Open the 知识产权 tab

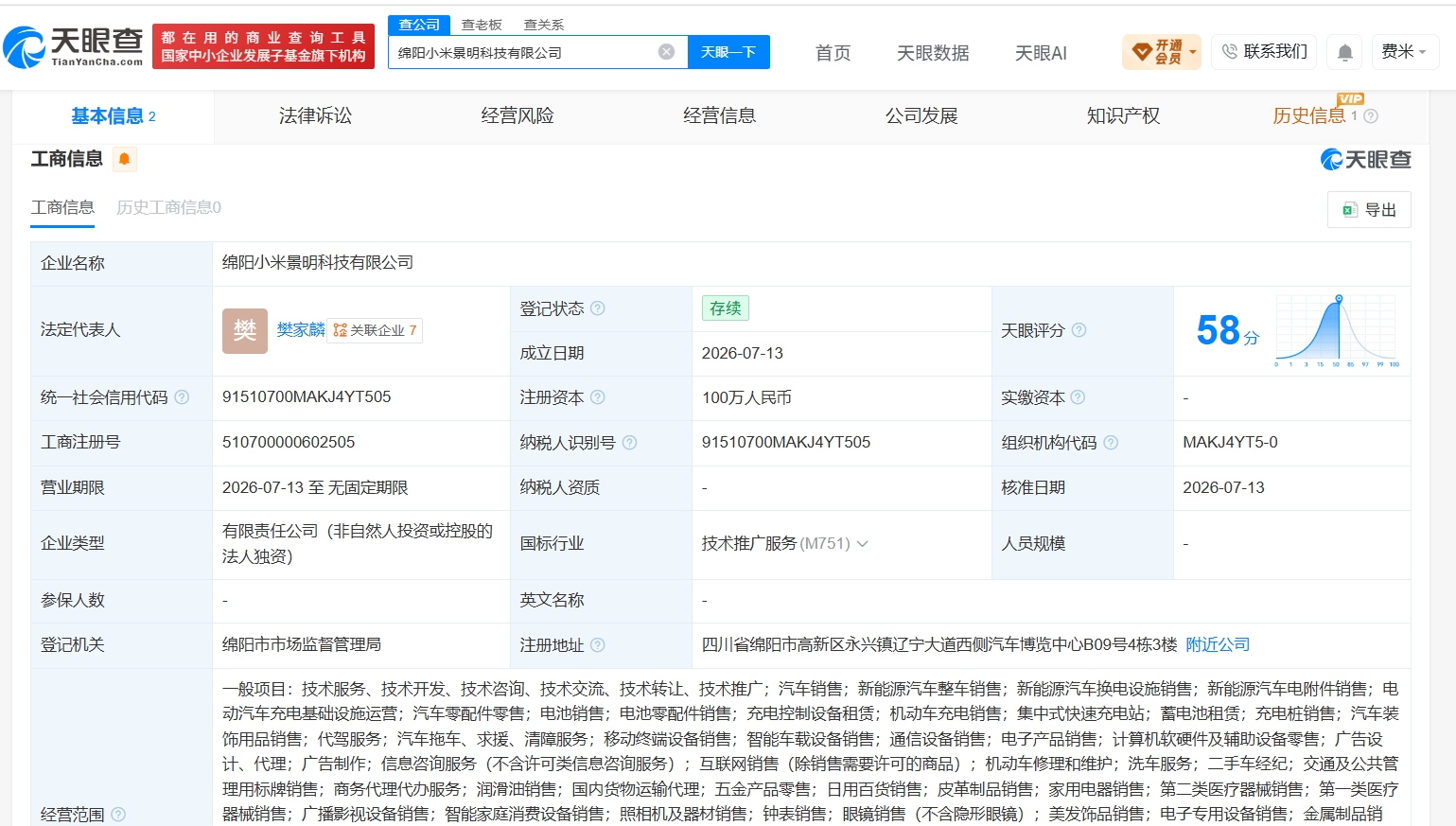[1123, 116]
